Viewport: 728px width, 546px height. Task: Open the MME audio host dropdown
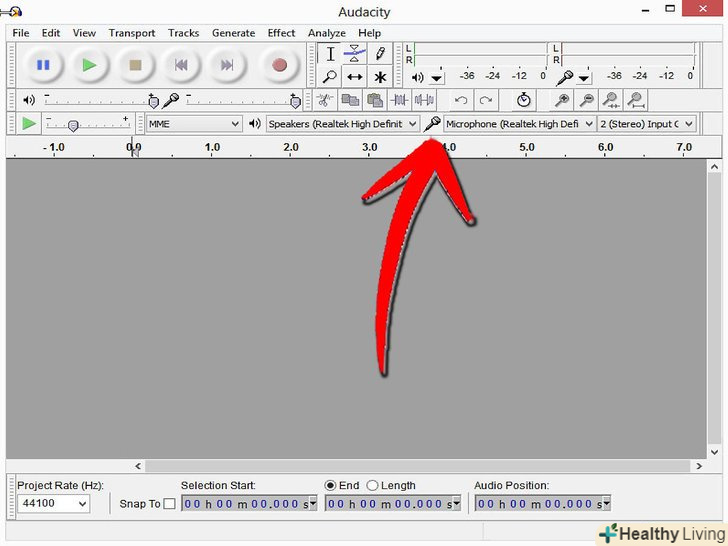(194, 124)
